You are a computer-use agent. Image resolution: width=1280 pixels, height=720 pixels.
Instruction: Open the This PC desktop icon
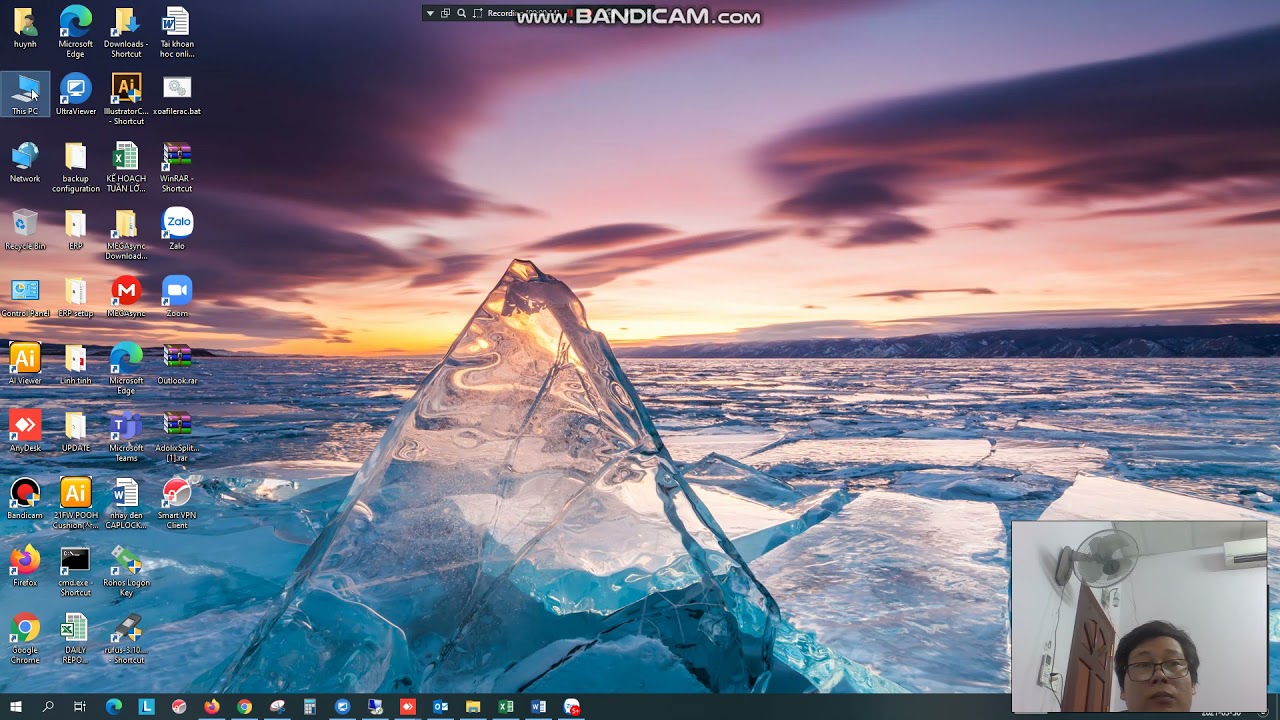25,95
